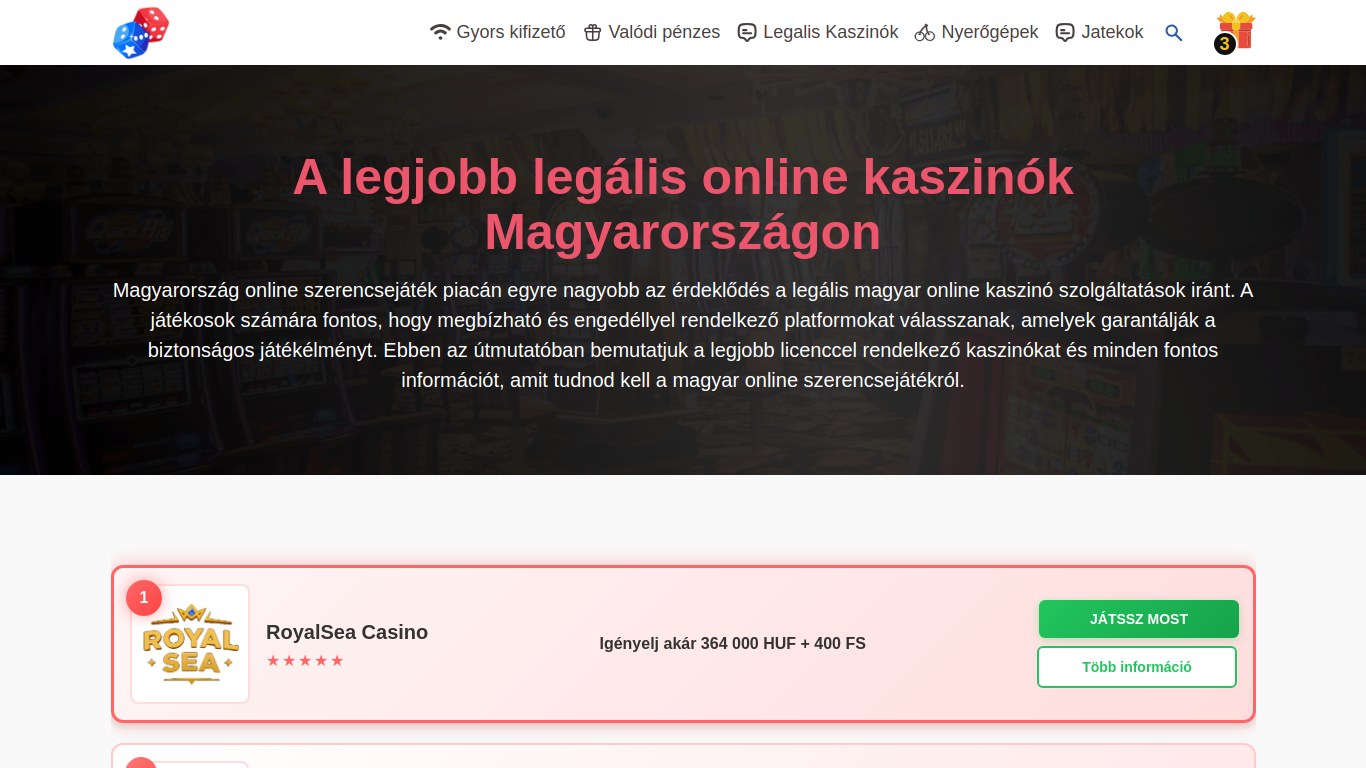Open the search magnifier icon

(x=1174, y=33)
